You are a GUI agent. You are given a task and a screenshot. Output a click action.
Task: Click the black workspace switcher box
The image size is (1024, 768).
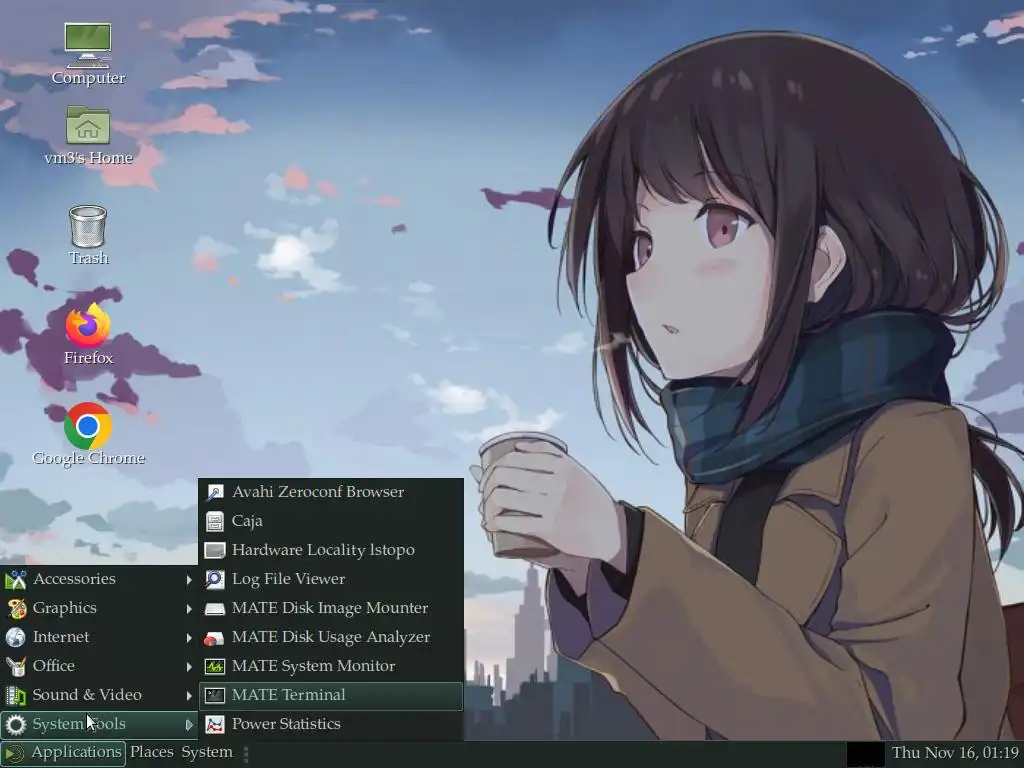tap(866, 754)
